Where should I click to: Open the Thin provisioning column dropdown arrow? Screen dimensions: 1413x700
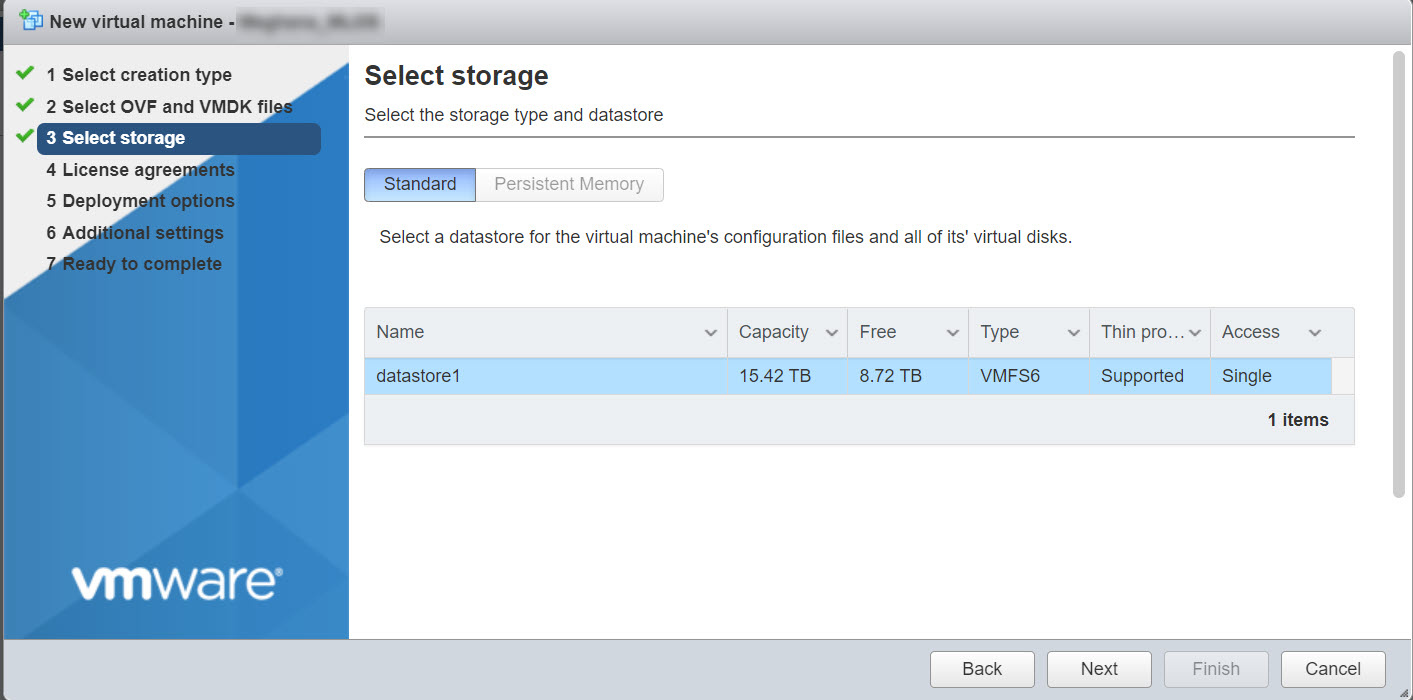tap(1195, 333)
